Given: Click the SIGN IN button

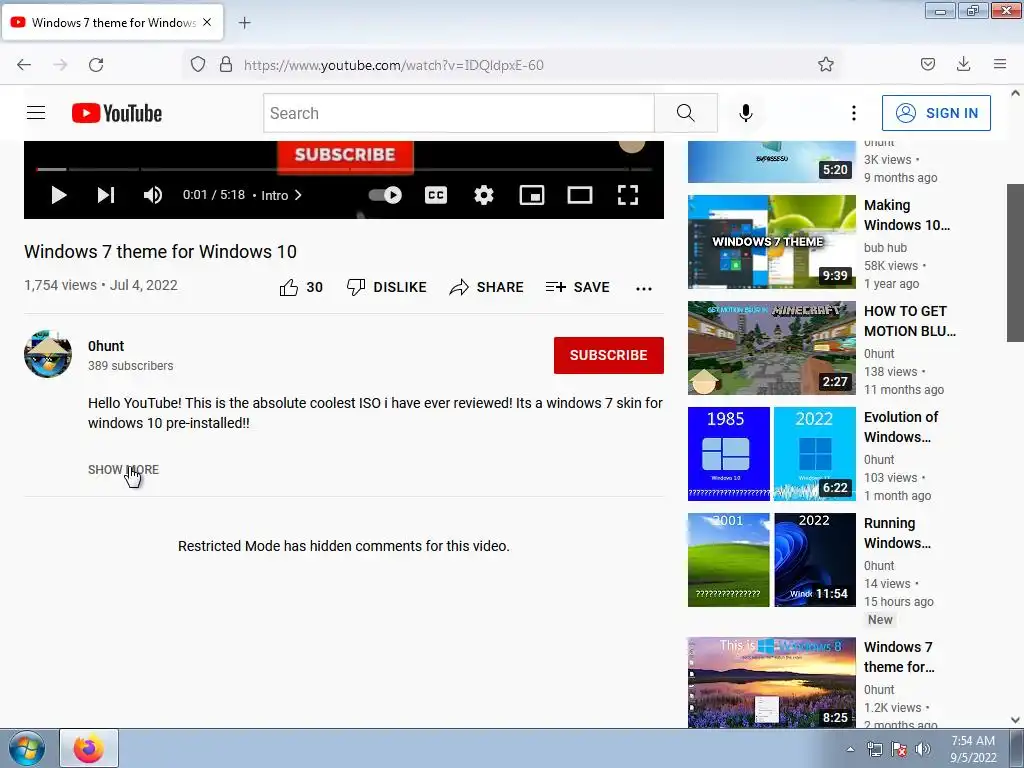Looking at the screenshot, I should pos(936,113).
